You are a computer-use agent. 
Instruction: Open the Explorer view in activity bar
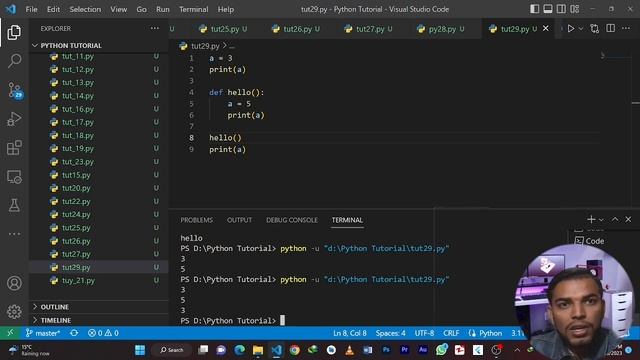14,32
